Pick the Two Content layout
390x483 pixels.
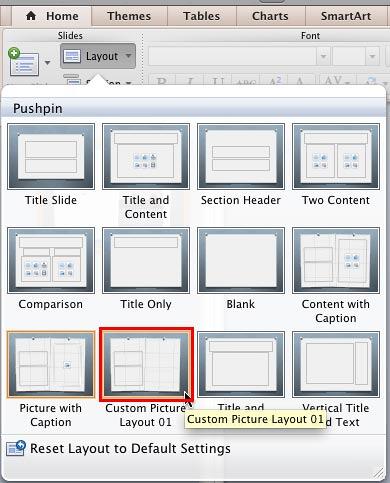coord(336,156)
